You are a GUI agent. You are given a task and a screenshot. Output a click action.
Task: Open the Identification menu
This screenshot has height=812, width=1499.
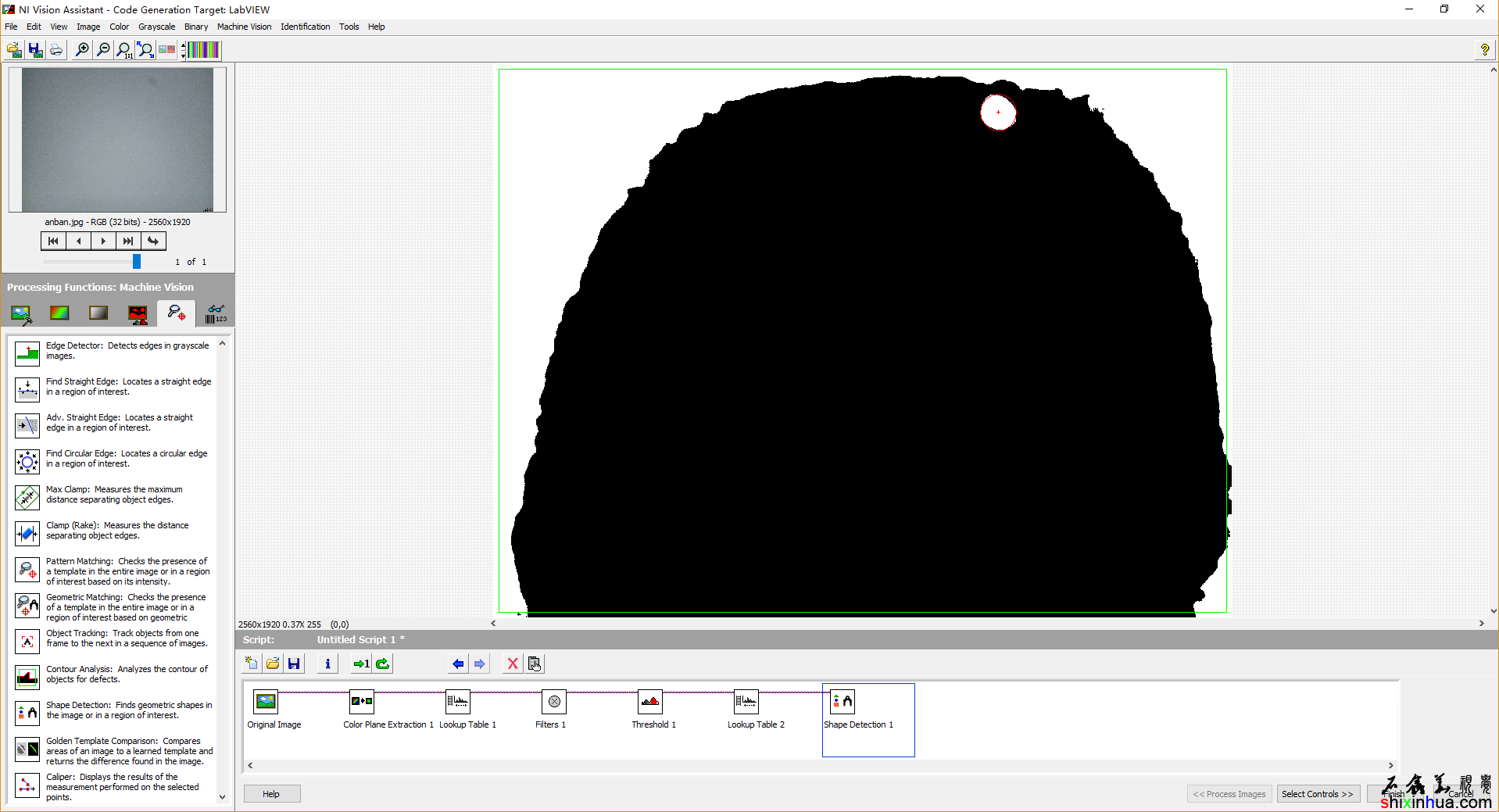tap(306, 27)
